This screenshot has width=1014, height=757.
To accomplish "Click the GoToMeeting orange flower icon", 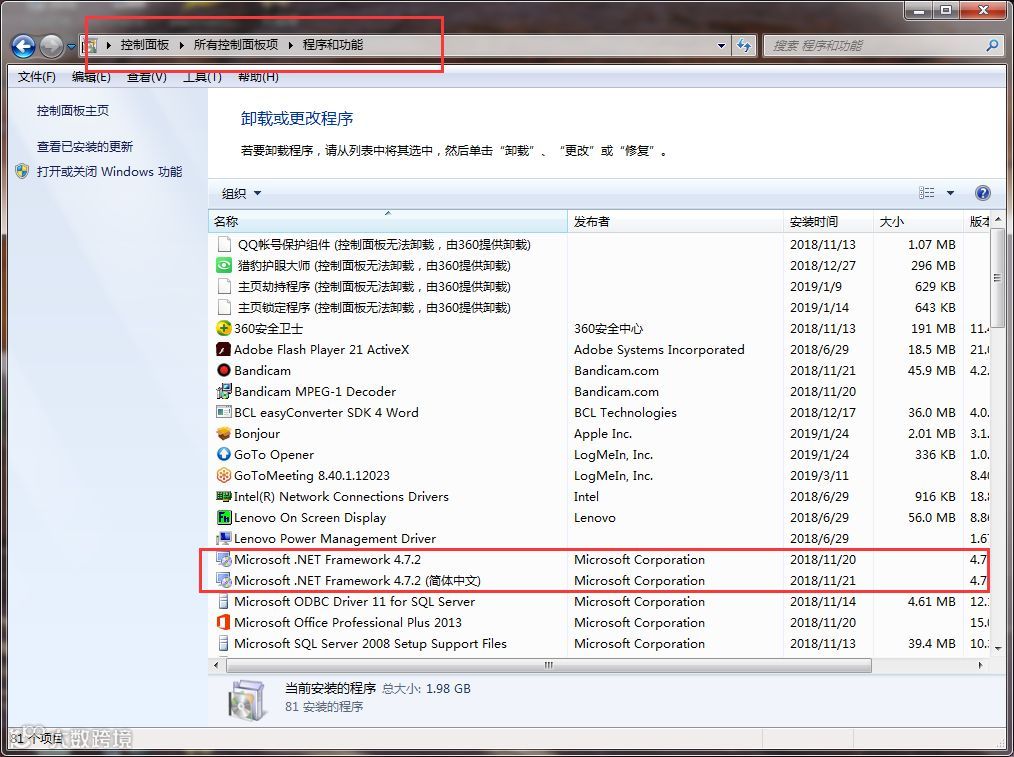I will [x=224, y=475].
